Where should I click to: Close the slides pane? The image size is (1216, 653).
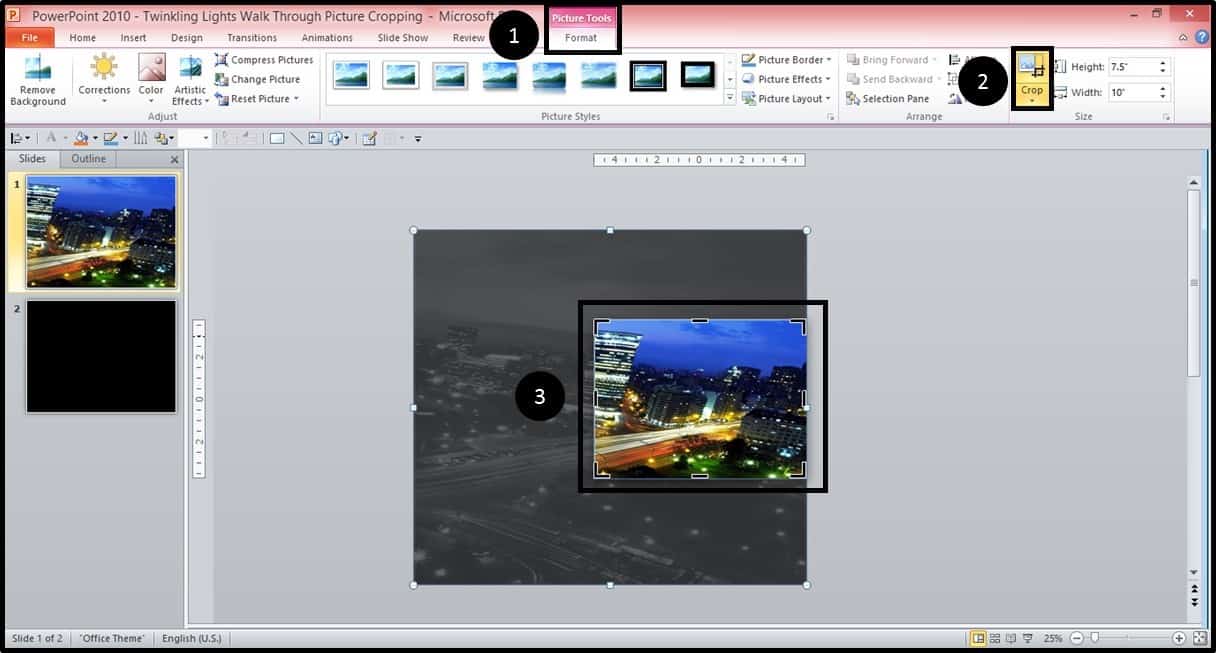[174, 160]
